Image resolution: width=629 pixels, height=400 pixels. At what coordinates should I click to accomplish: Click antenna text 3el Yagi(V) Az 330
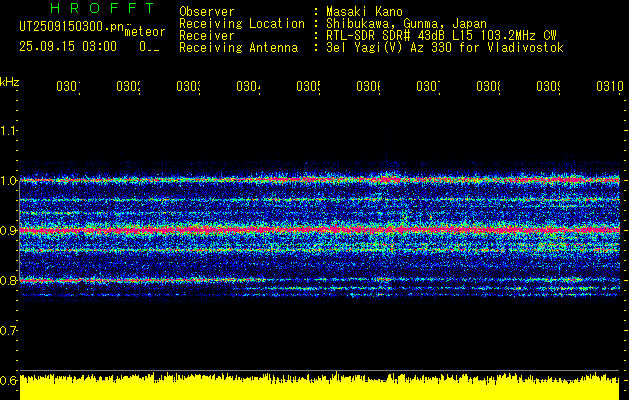click(390, 48)
